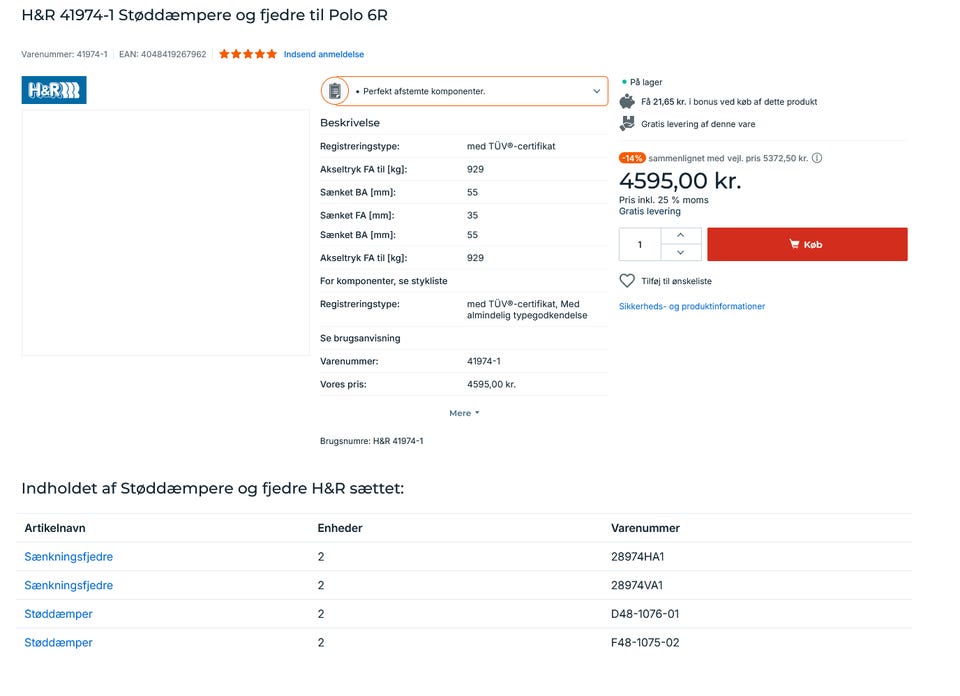The width and height of the screenshot is (960, 696).
Task: Open the price comparison info icon
Action: (817, 158)
